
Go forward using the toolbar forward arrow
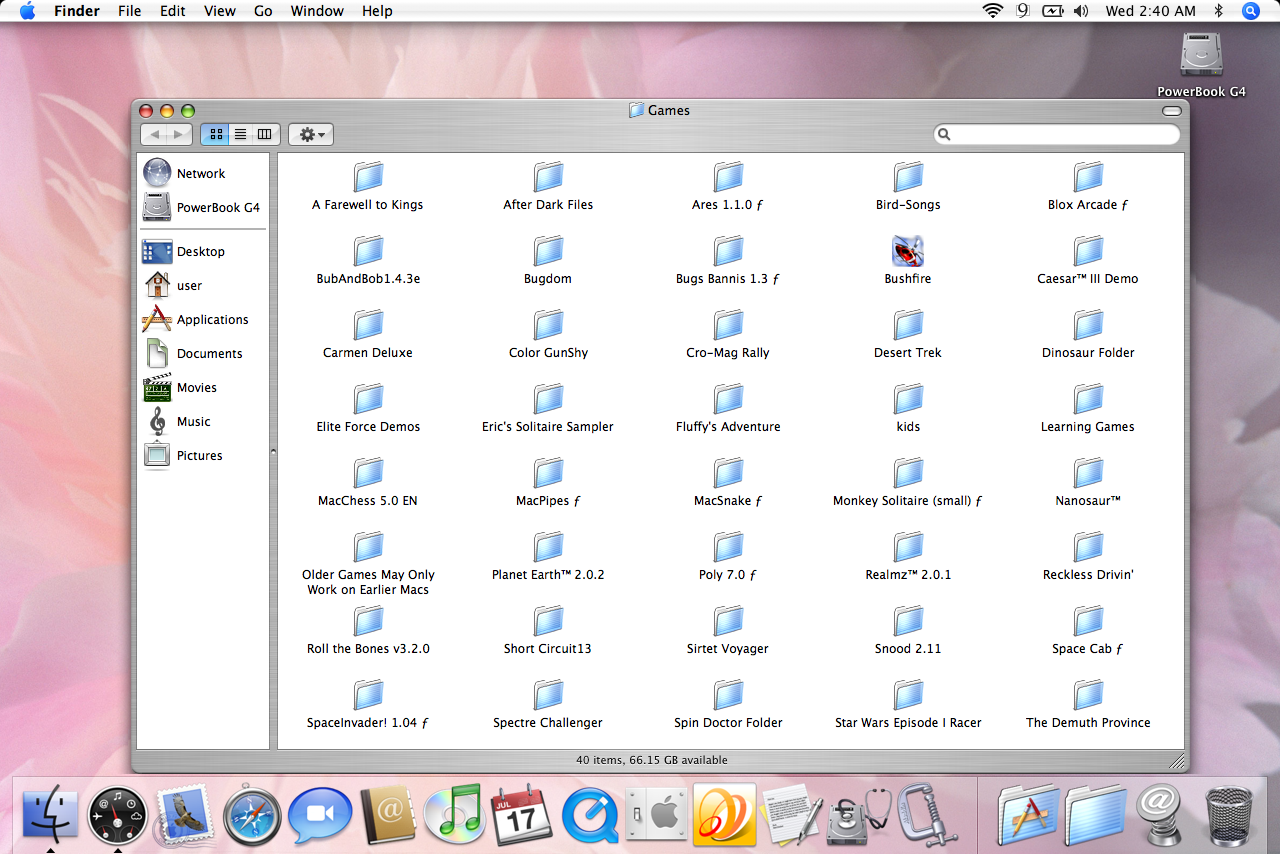pos(180,134)
